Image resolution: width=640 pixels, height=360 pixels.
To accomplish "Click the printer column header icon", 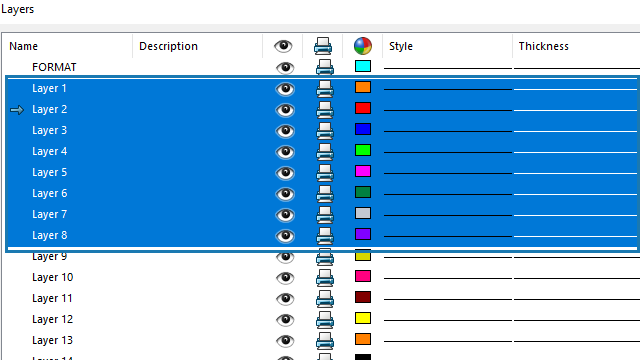I will tap(323, 46).
